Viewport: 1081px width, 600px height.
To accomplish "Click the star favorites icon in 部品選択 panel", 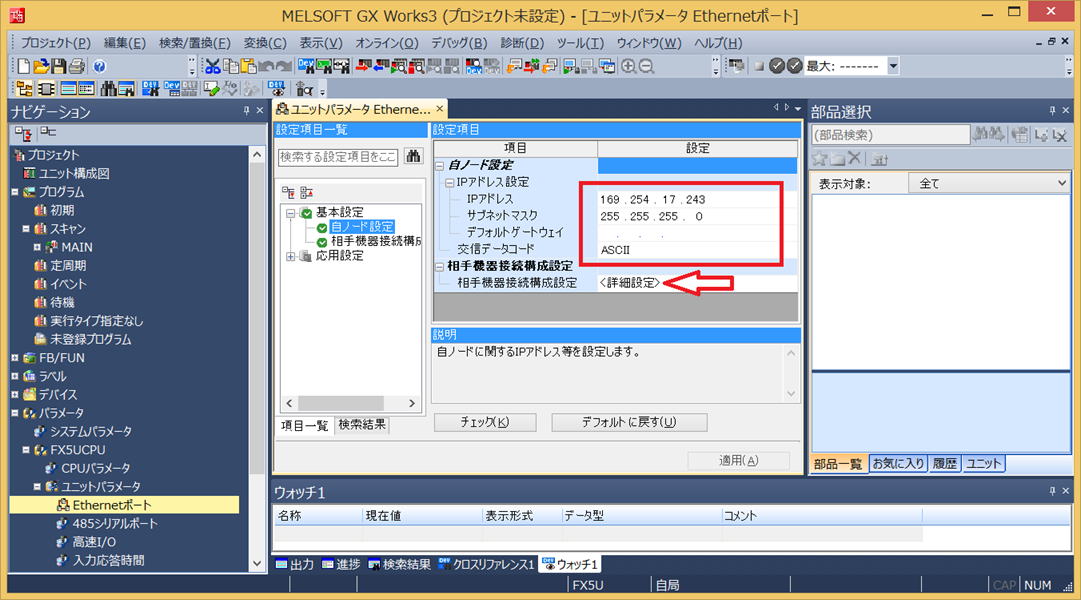I will tap(819, 159).
